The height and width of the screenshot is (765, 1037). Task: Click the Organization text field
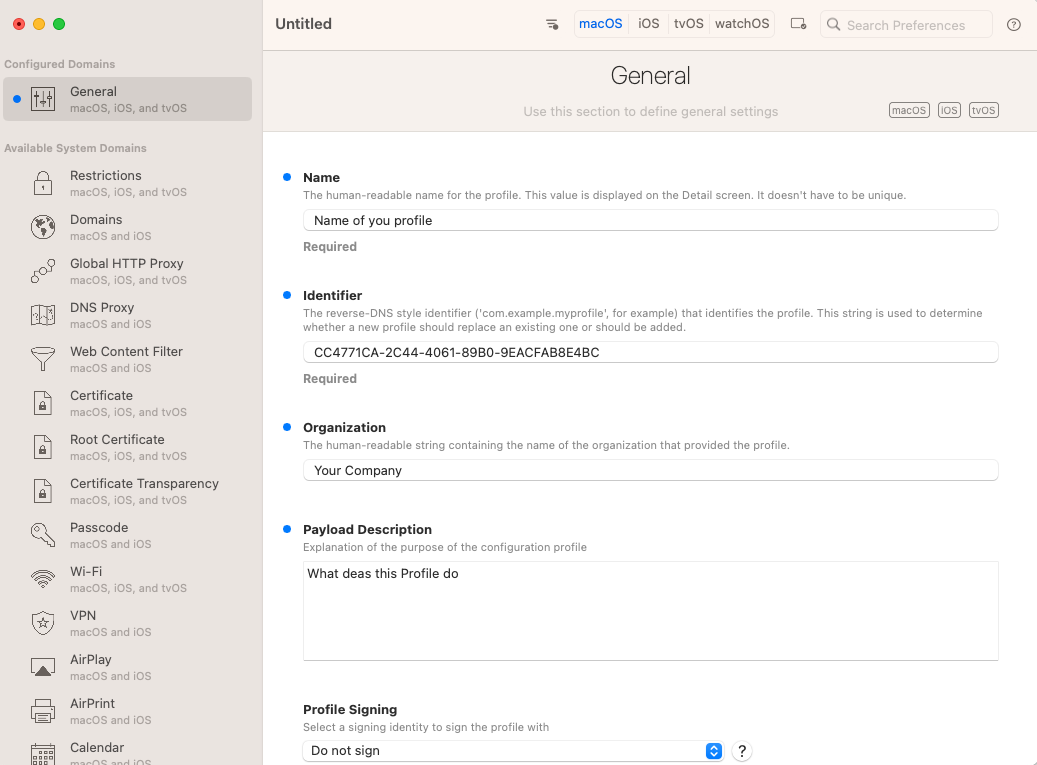click(x=650, y=470)
